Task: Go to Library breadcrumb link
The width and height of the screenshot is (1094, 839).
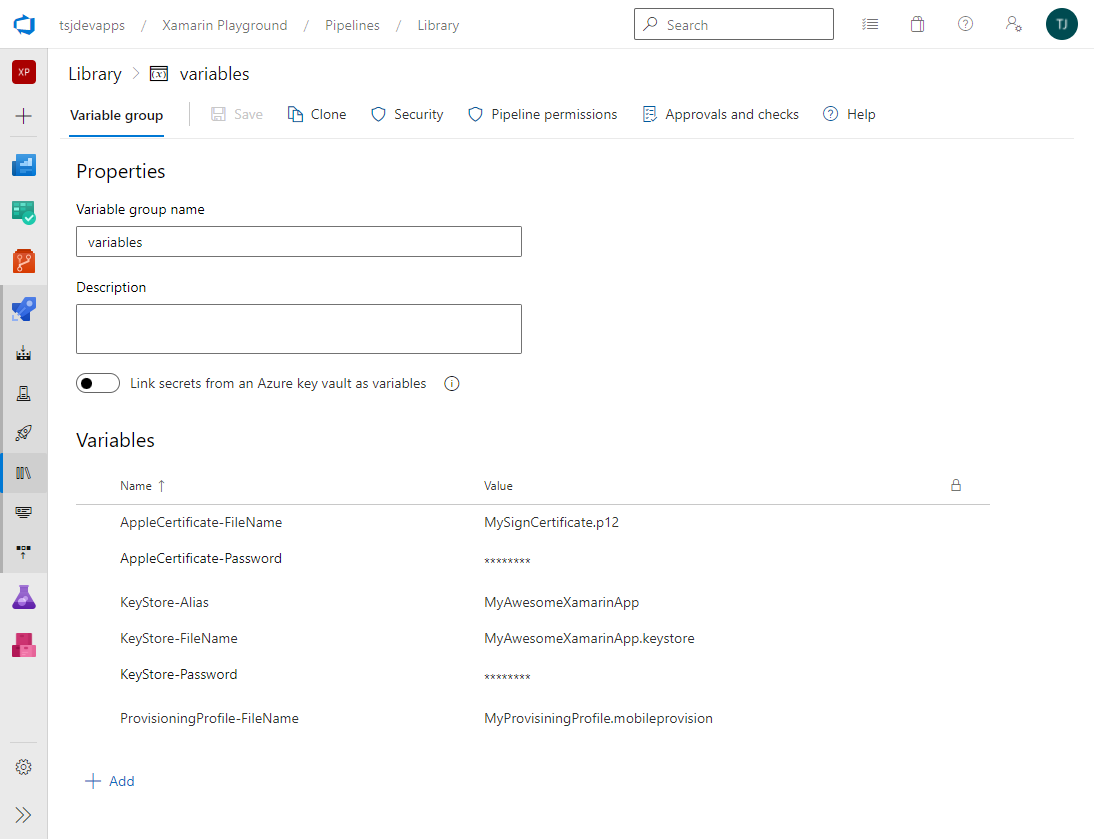Action: coord(94,74)
